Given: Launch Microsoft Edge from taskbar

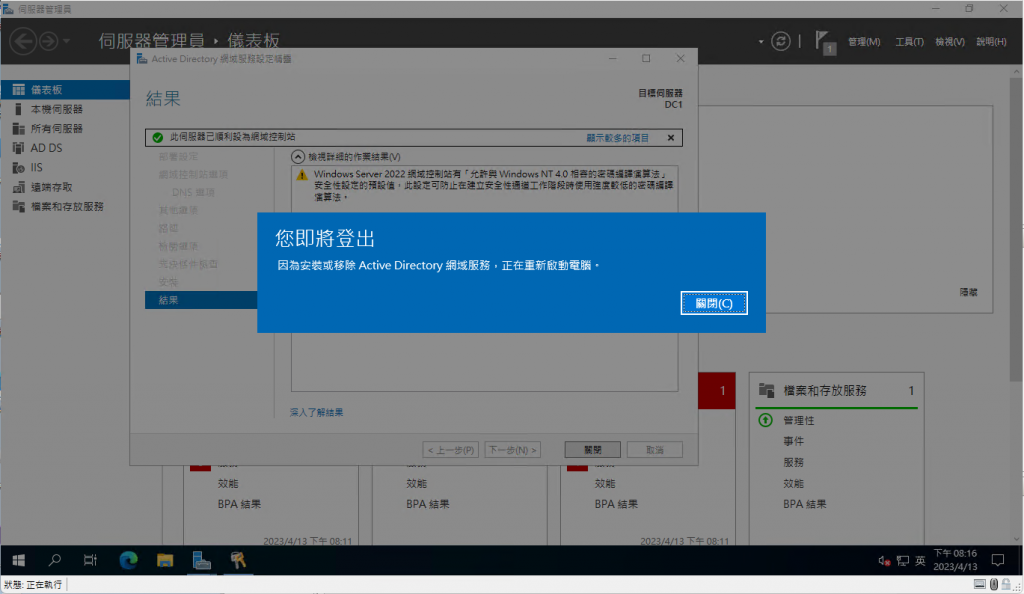Looking at the screenshot, I should (128, 560).
